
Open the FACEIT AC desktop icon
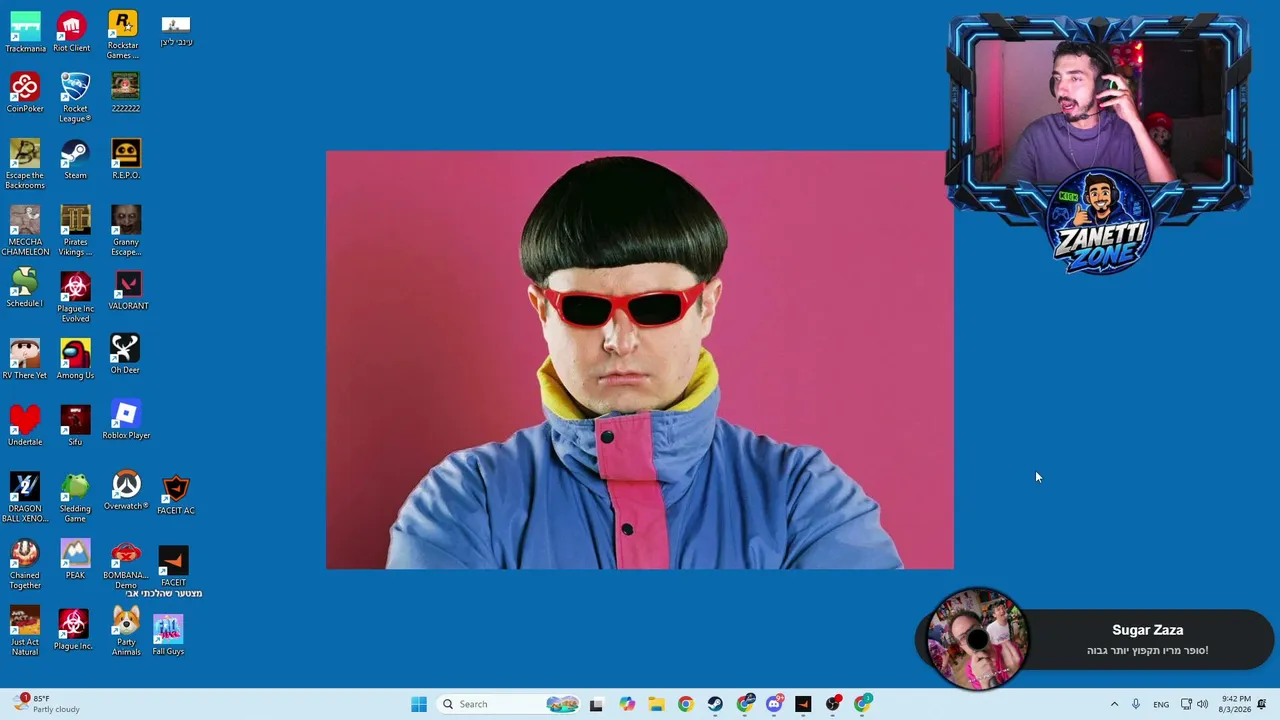pyautogui.click(x=175, y=494)
